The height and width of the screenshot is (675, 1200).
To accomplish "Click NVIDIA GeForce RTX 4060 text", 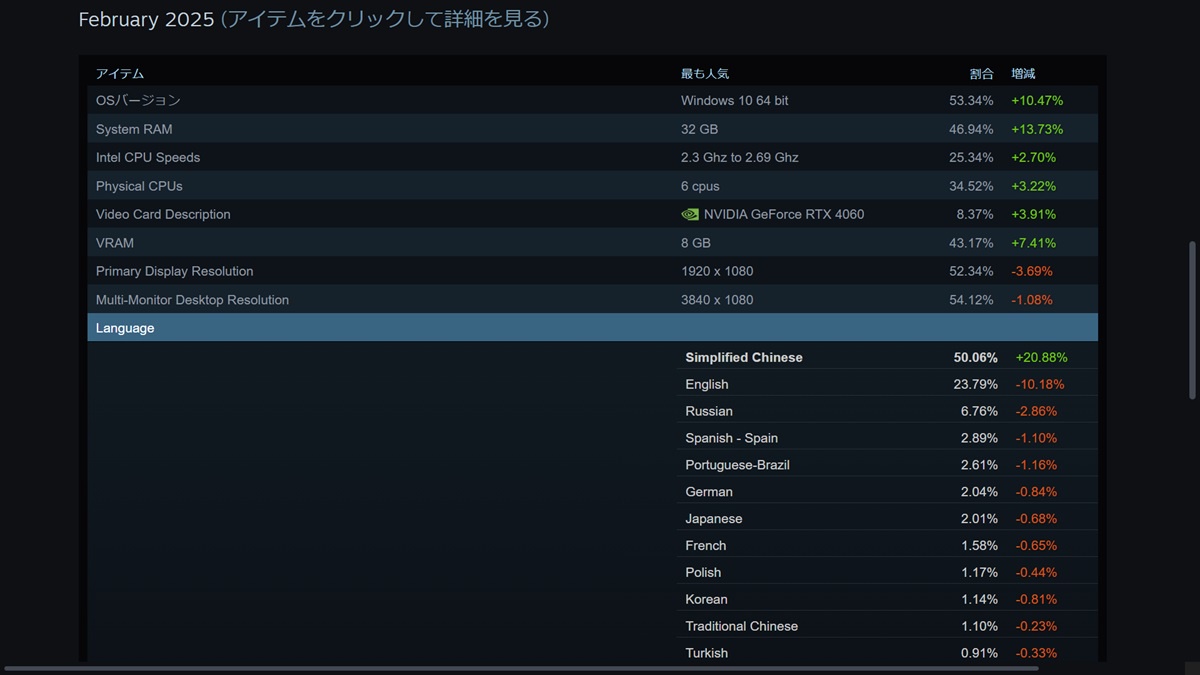I will (784, 214).
